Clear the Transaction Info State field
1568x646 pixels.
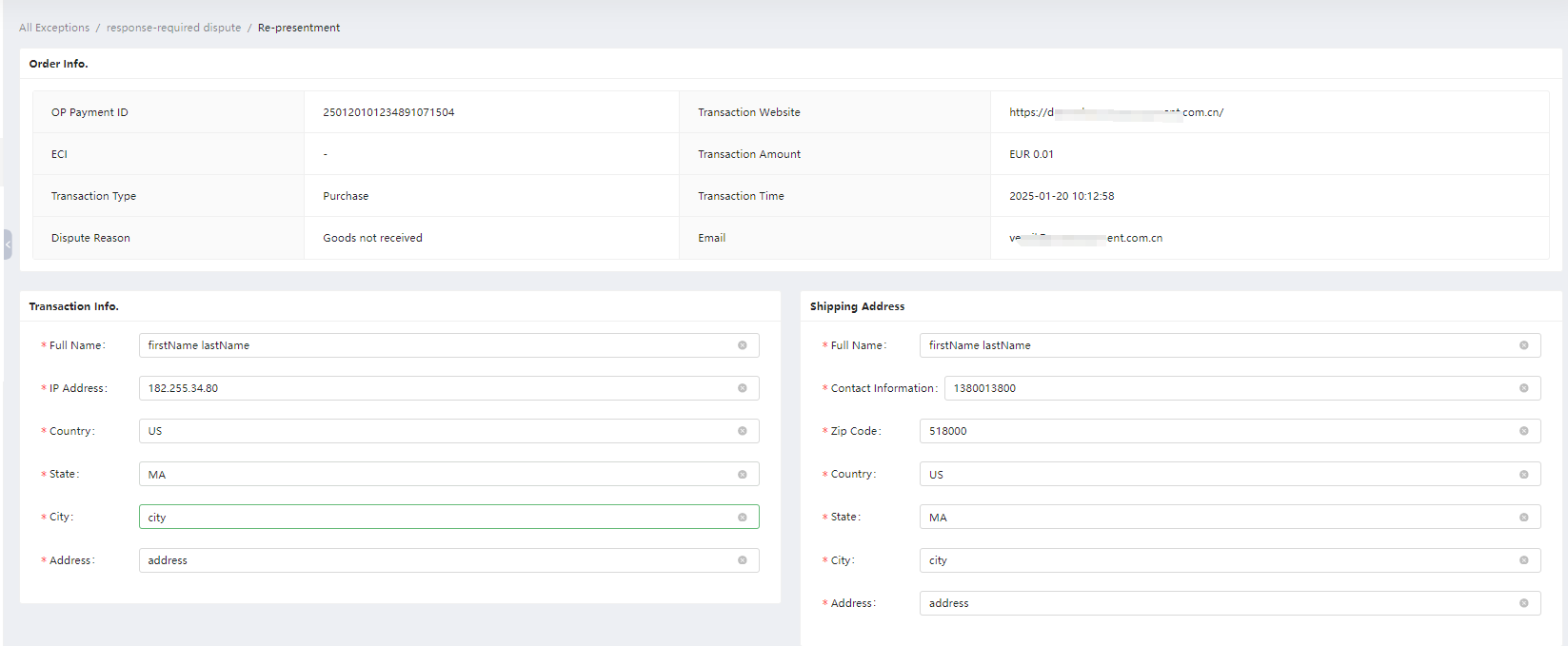click(743, 475)
